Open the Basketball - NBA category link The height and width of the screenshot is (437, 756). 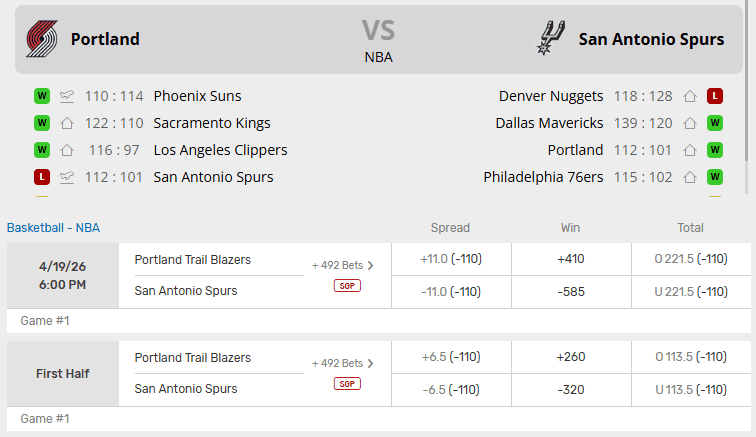pos(60,227)
